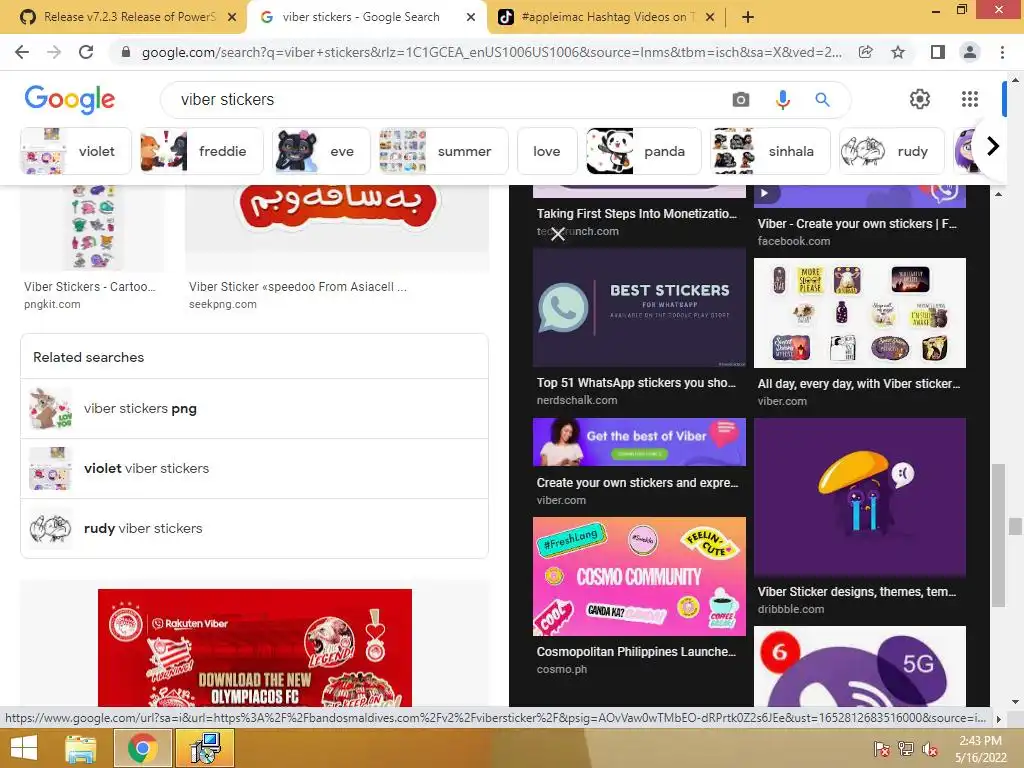Image resolution: width=1024 pixels, height=768 pixels.
Task: Open Get the best of Viber banner
Action: (639, 442)
